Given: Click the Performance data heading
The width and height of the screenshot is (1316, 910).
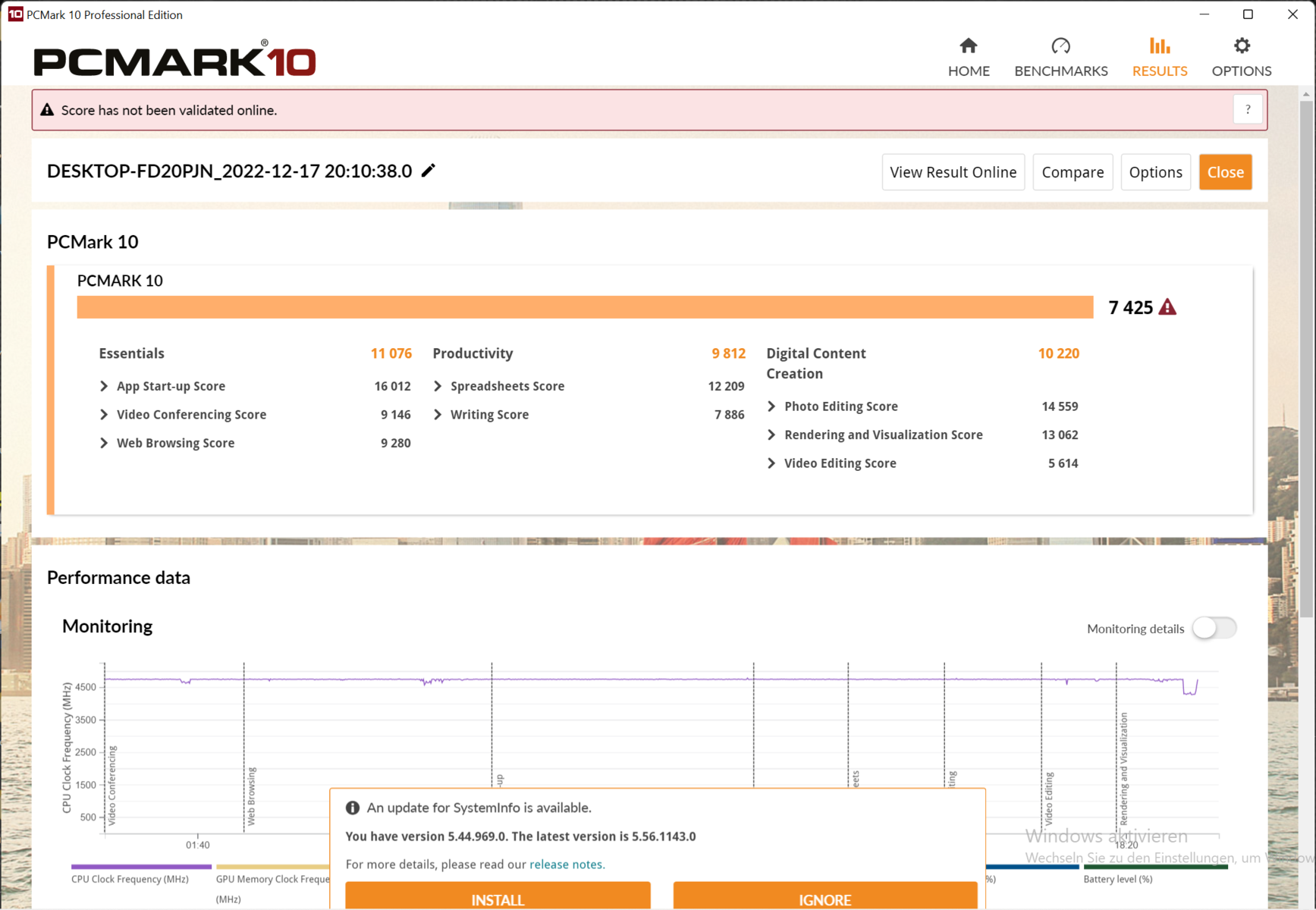Looking at the screenshot, I should click(118, 578).
